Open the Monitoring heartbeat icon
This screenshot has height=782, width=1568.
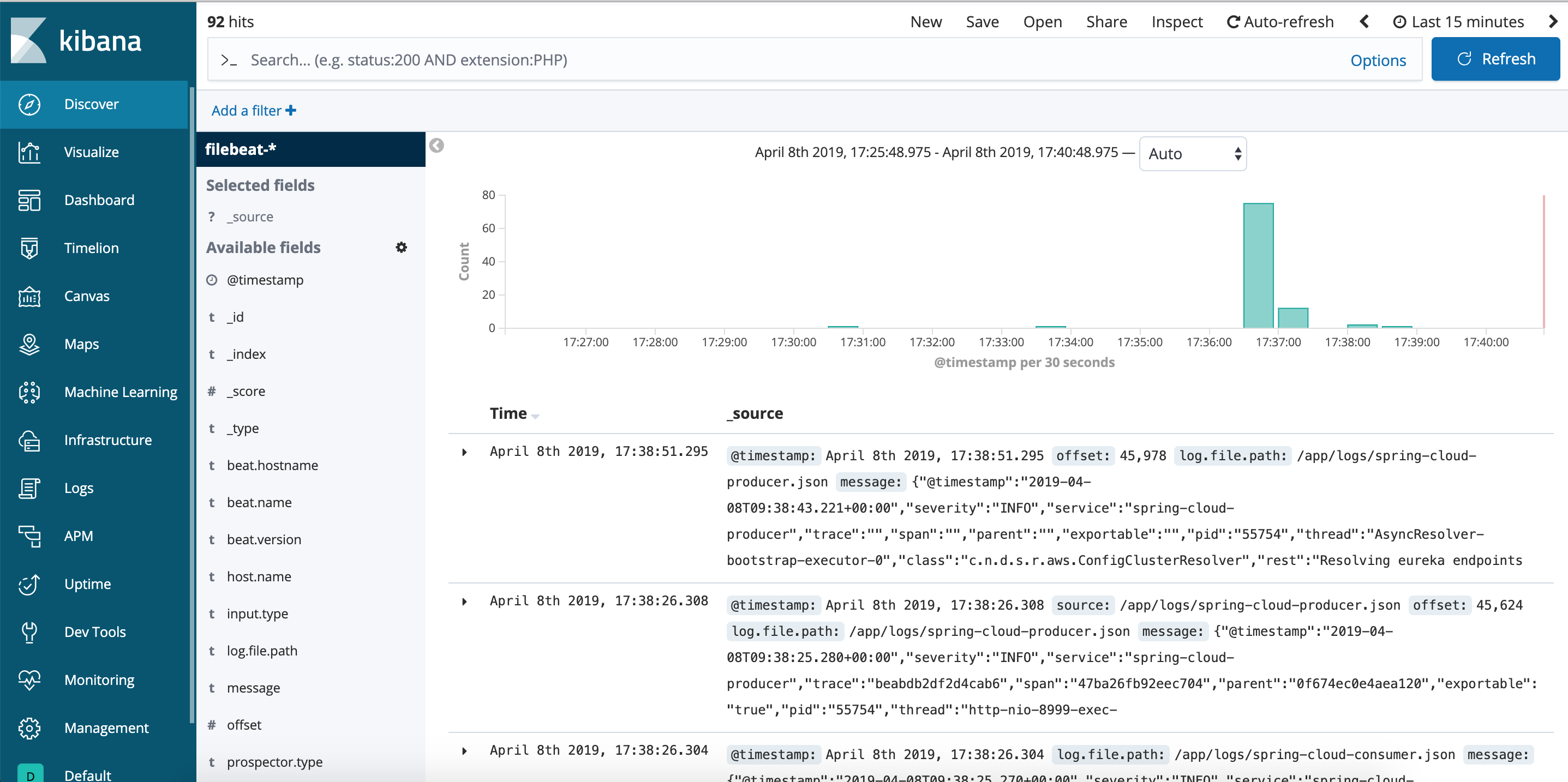tap(29, 681)
